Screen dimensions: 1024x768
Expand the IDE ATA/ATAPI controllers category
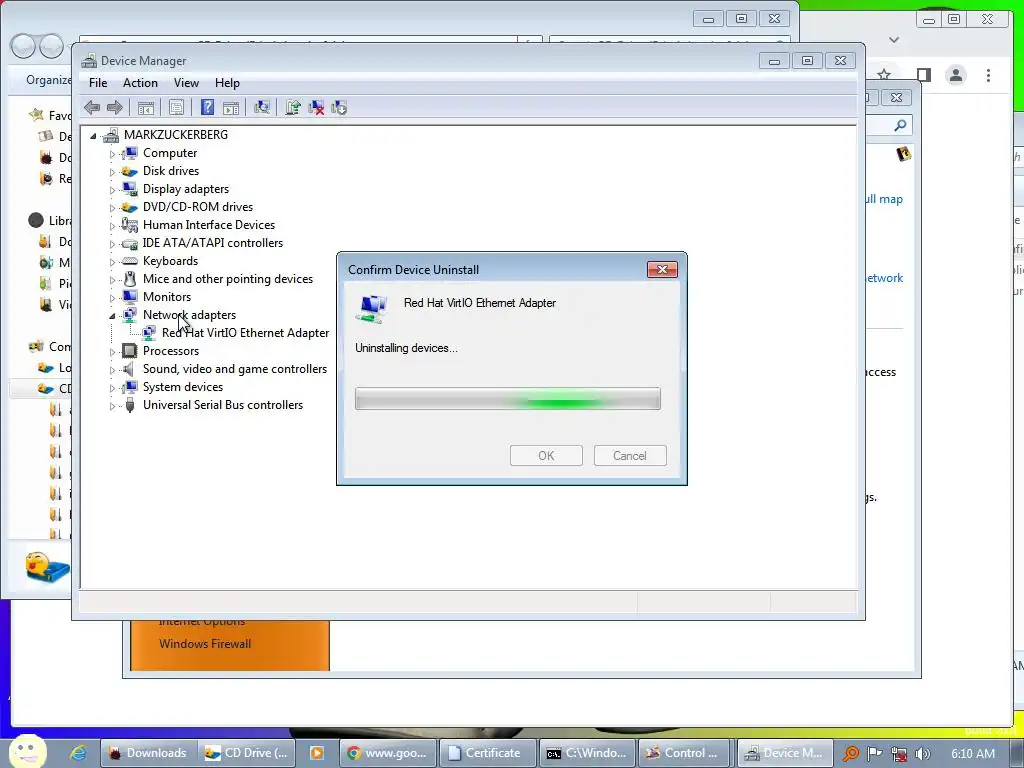tap(112, 244)
